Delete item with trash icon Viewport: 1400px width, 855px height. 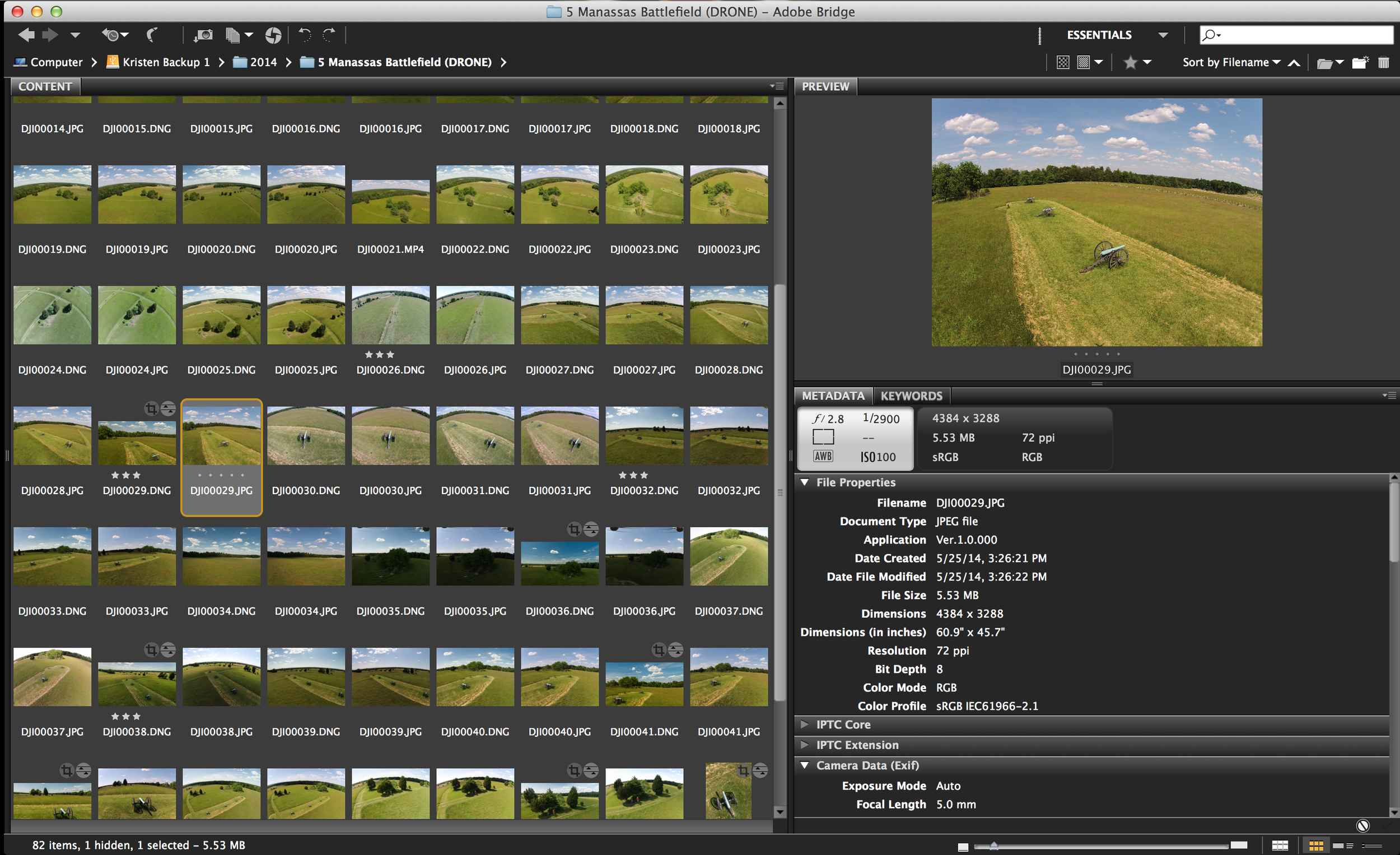tap(1384, 63)
